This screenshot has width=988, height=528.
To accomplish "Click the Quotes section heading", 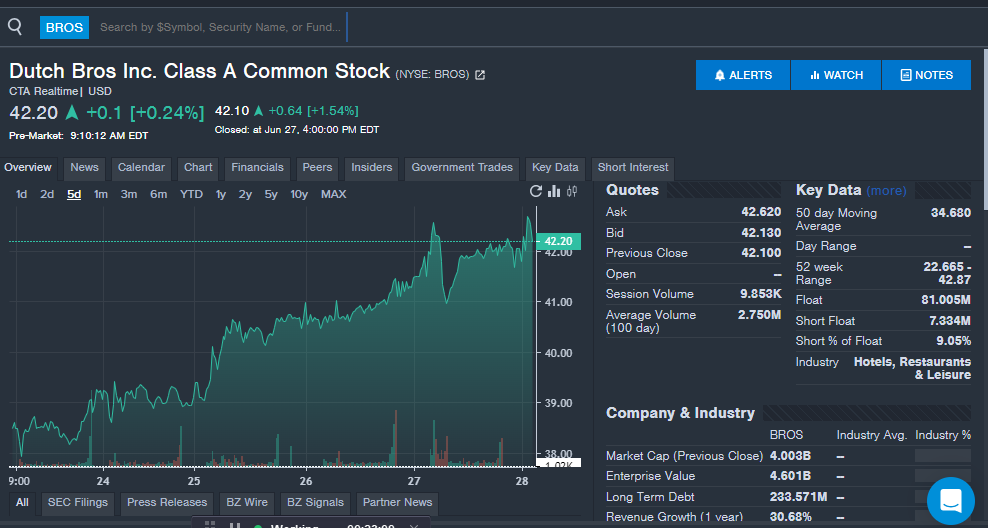I will [x=632, y=190].
